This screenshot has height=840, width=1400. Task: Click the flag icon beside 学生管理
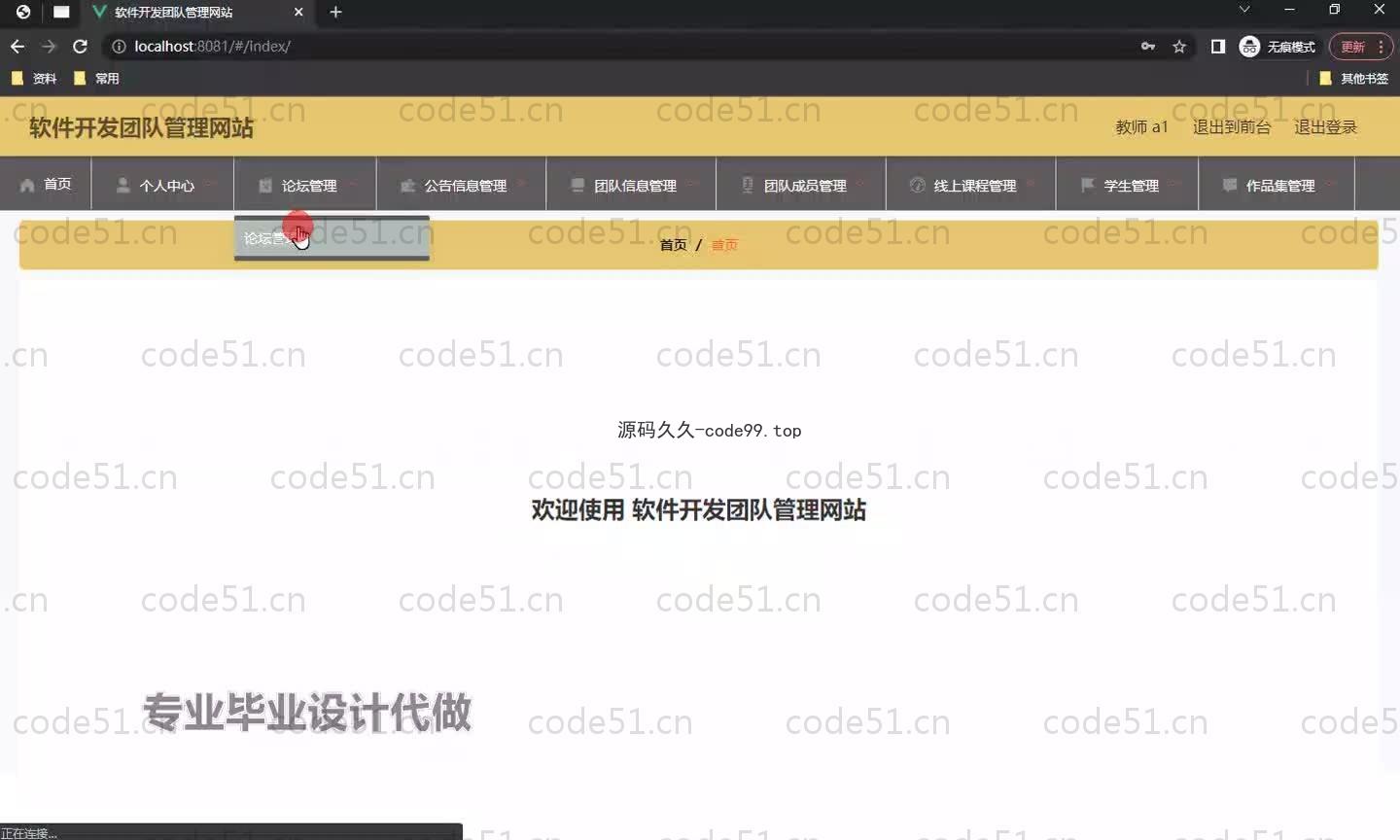[1088, 185]
